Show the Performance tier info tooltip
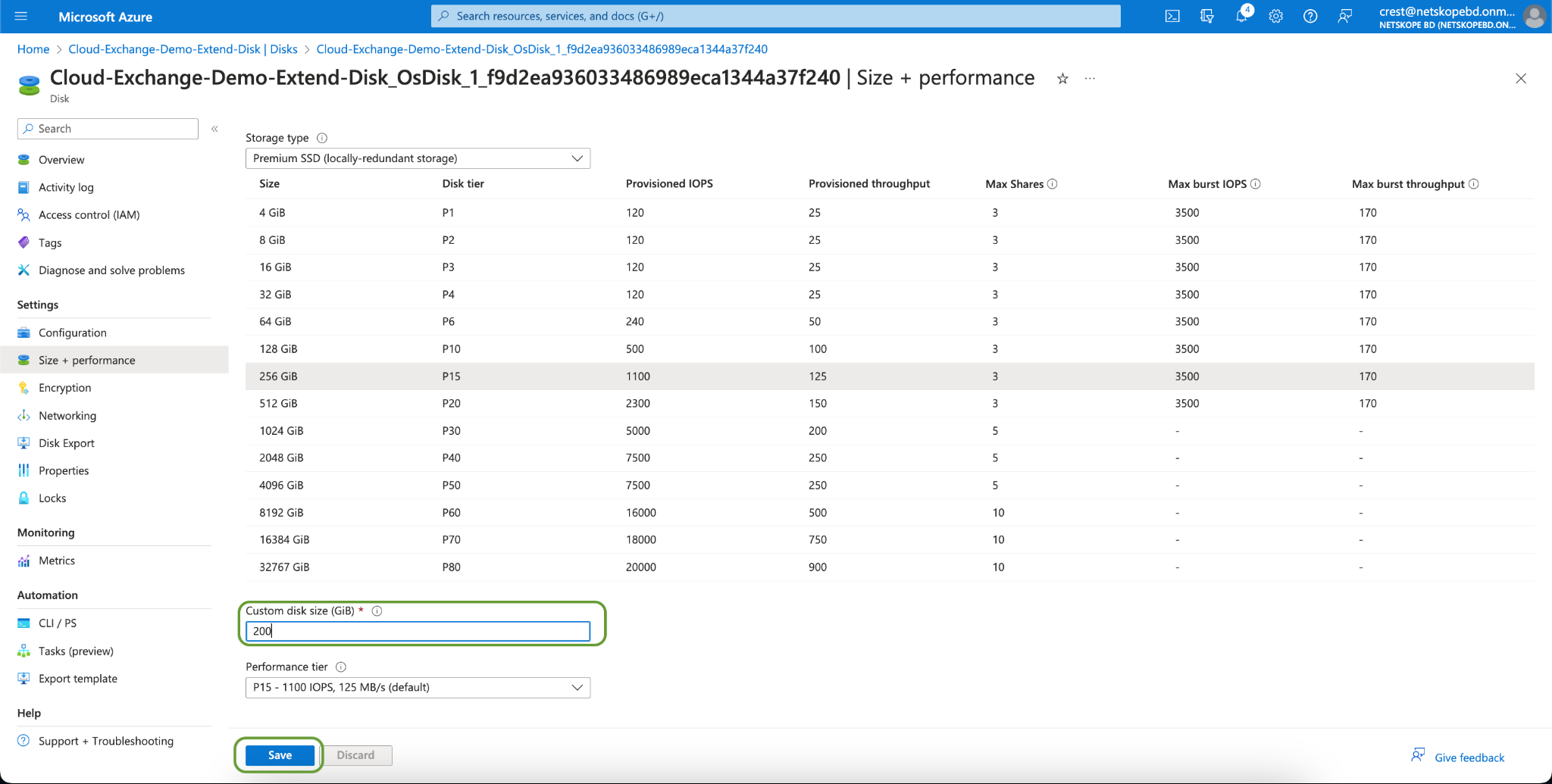 341,667
